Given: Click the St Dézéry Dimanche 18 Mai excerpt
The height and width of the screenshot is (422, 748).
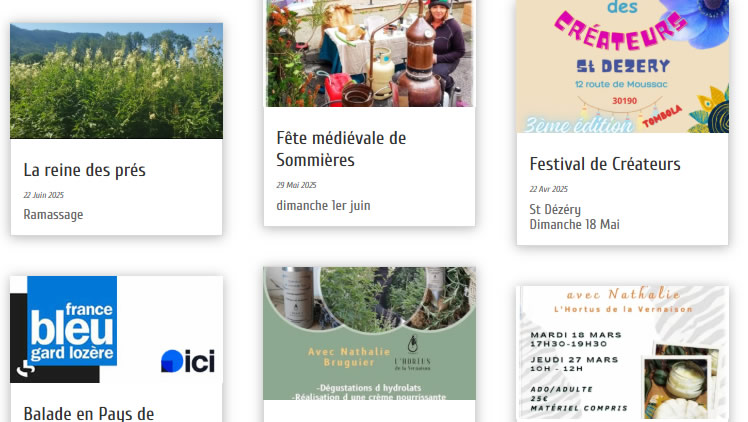Looking at the screenshot, I should (x=574, y=217).
